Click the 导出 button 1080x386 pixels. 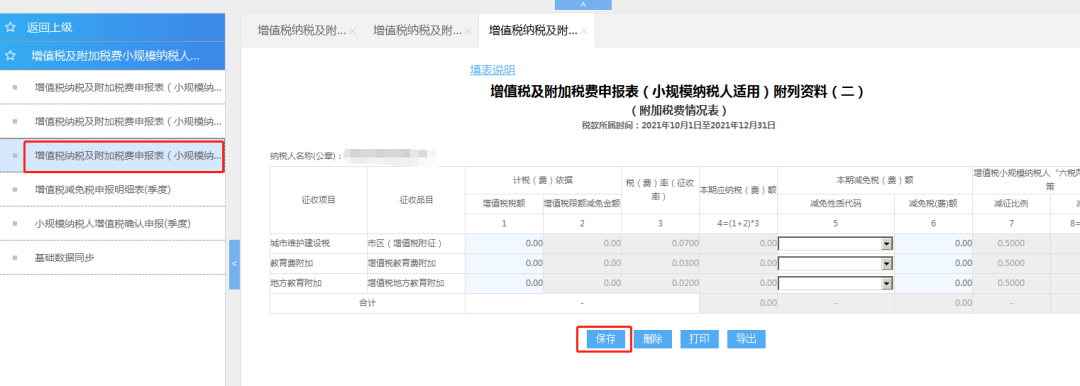[x=746, y=339]
